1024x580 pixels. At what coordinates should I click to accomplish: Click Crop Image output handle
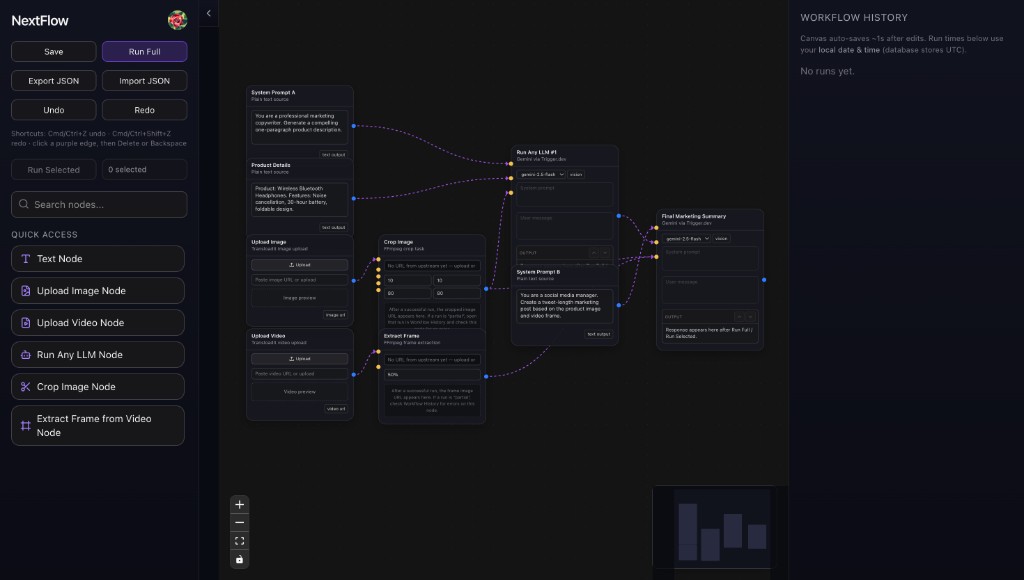tap(486, 289)
